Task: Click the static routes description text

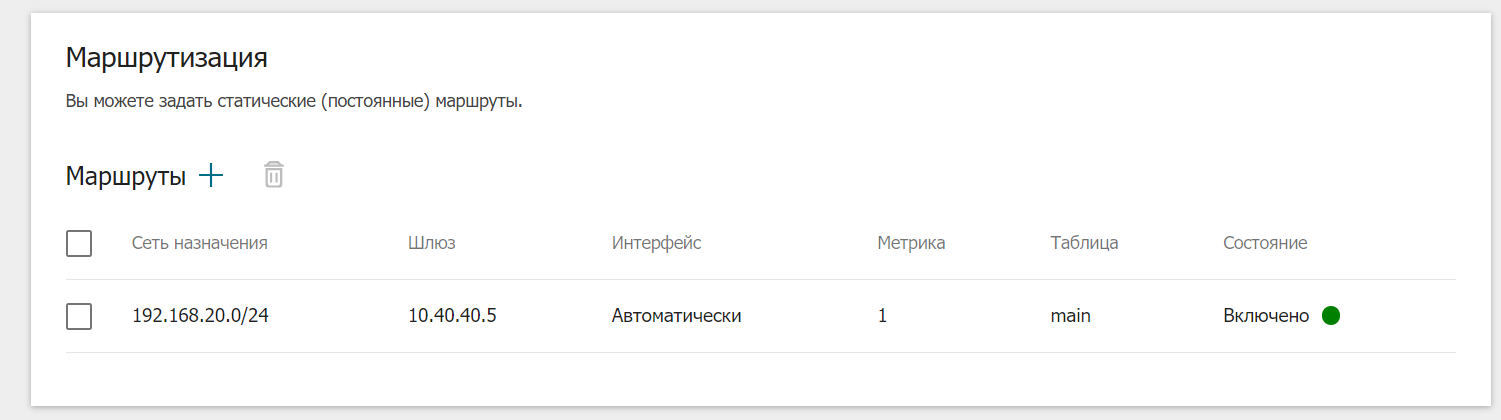Action: 295,102
